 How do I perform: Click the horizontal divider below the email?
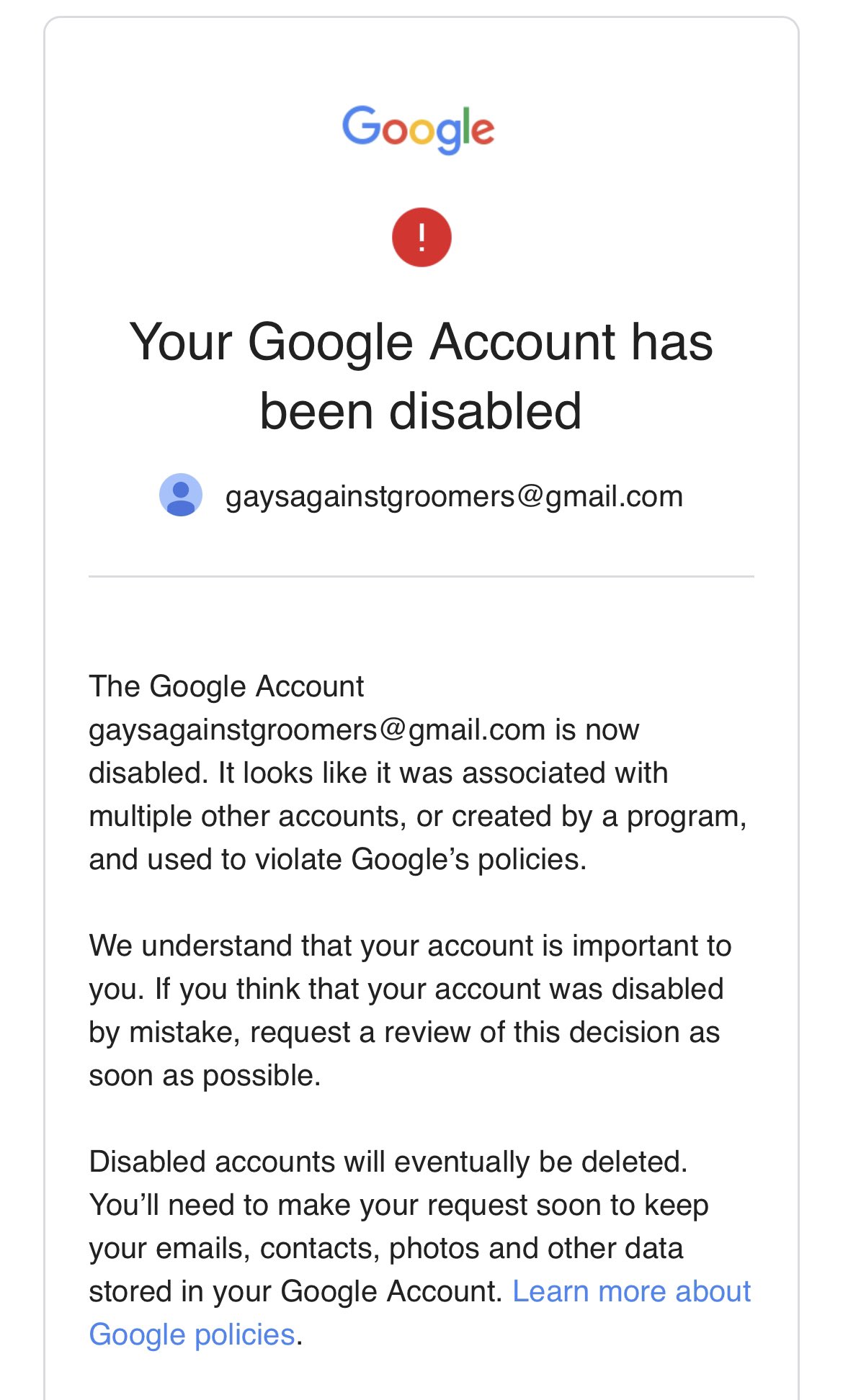tap(421, 576)
